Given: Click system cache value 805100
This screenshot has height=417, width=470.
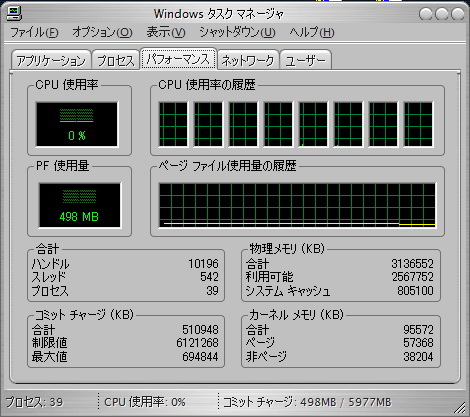Looking at the screenshot, I should (415, 290).
